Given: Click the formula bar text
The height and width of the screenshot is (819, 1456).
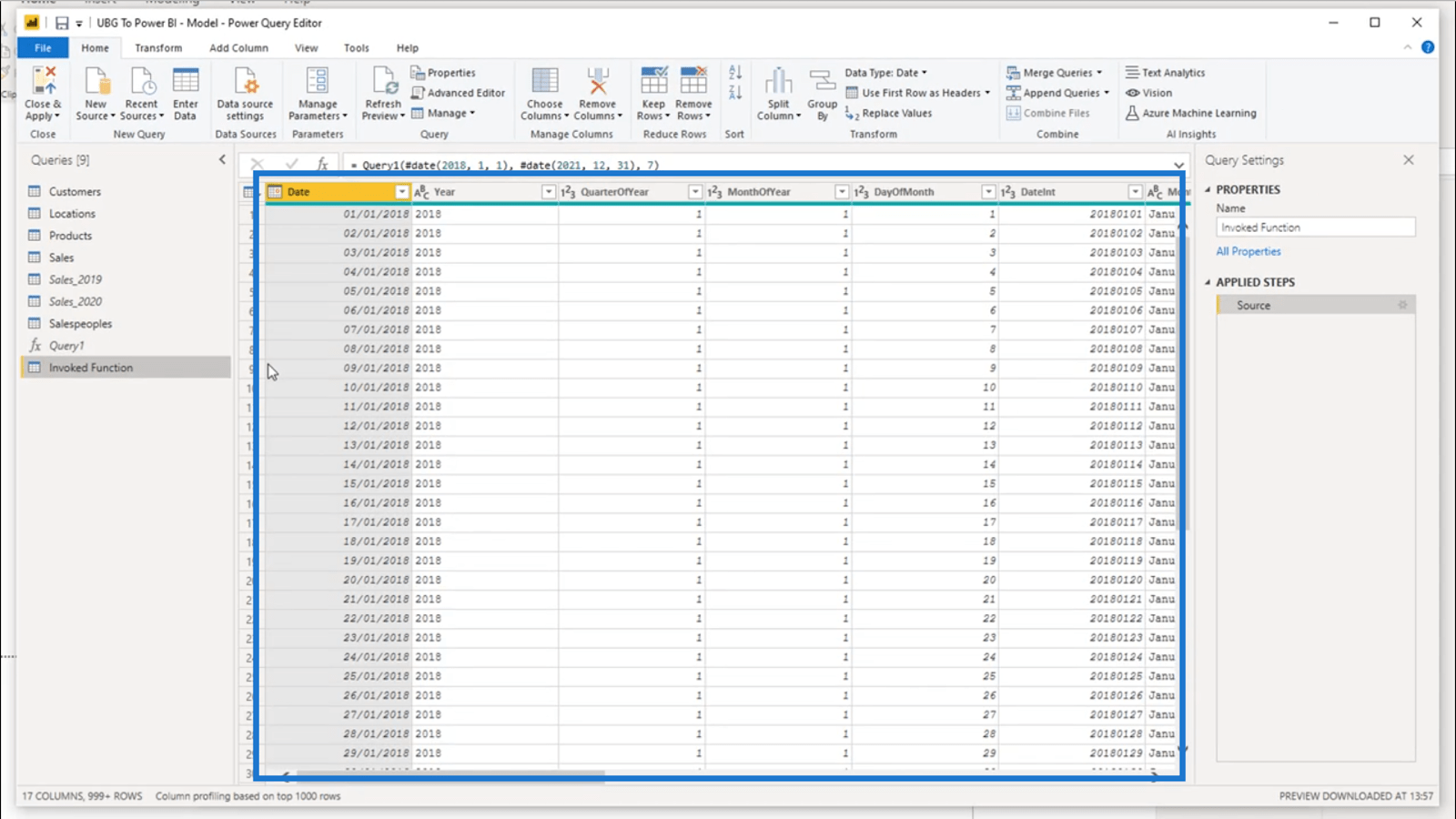Looking at the screenshot, I should point(505,166).
